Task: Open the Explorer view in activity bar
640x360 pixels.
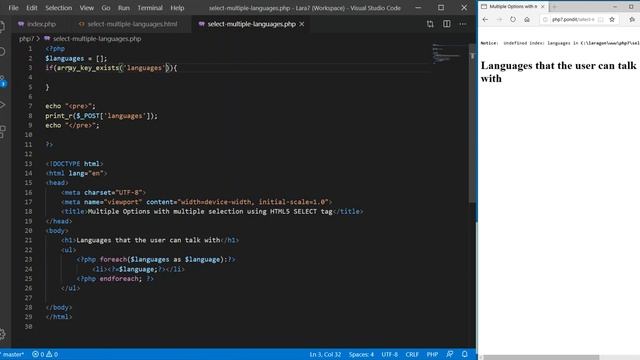Action: tap(2, 27)
